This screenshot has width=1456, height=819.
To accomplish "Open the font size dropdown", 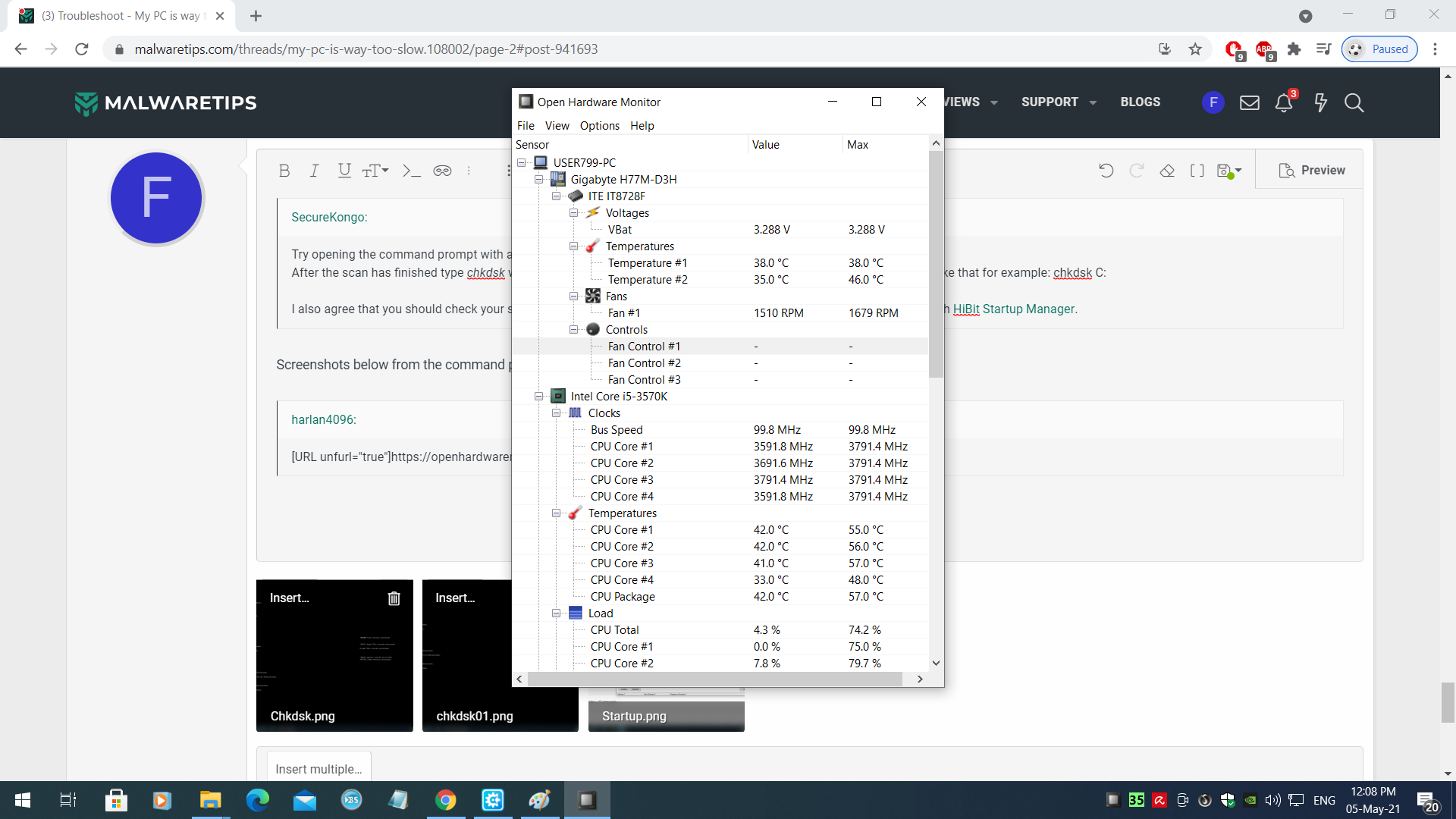I will [x=375, y=171].
